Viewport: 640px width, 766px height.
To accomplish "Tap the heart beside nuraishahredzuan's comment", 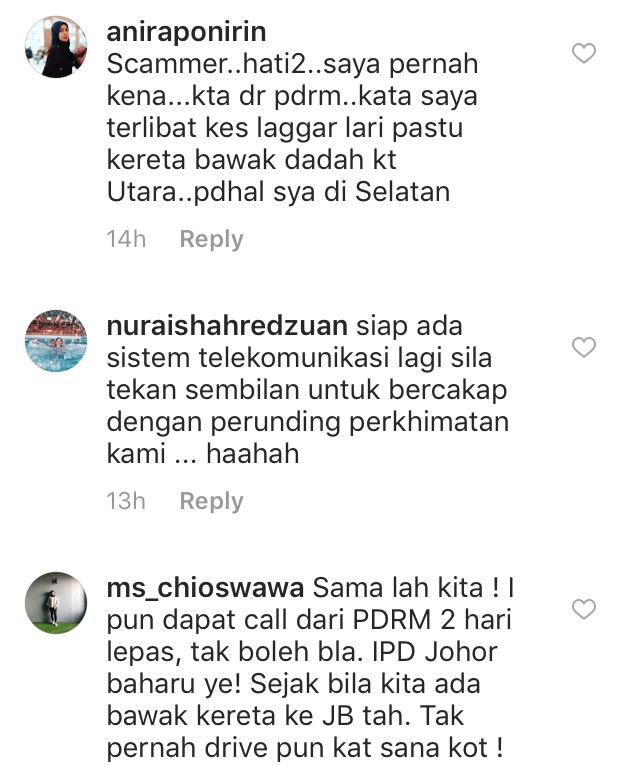I will click(584, 347).
